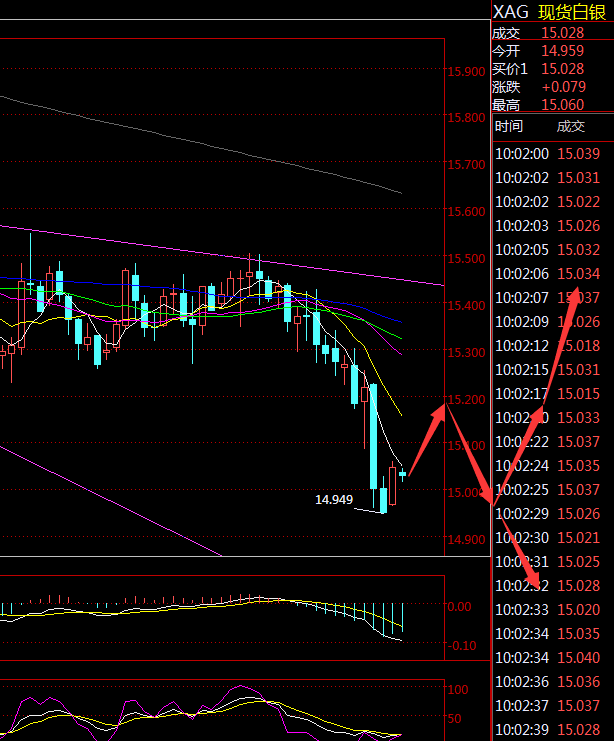The image size is (614, 741).
Task: Click the 成交 column header in tick list
Action: click(571, 126)
